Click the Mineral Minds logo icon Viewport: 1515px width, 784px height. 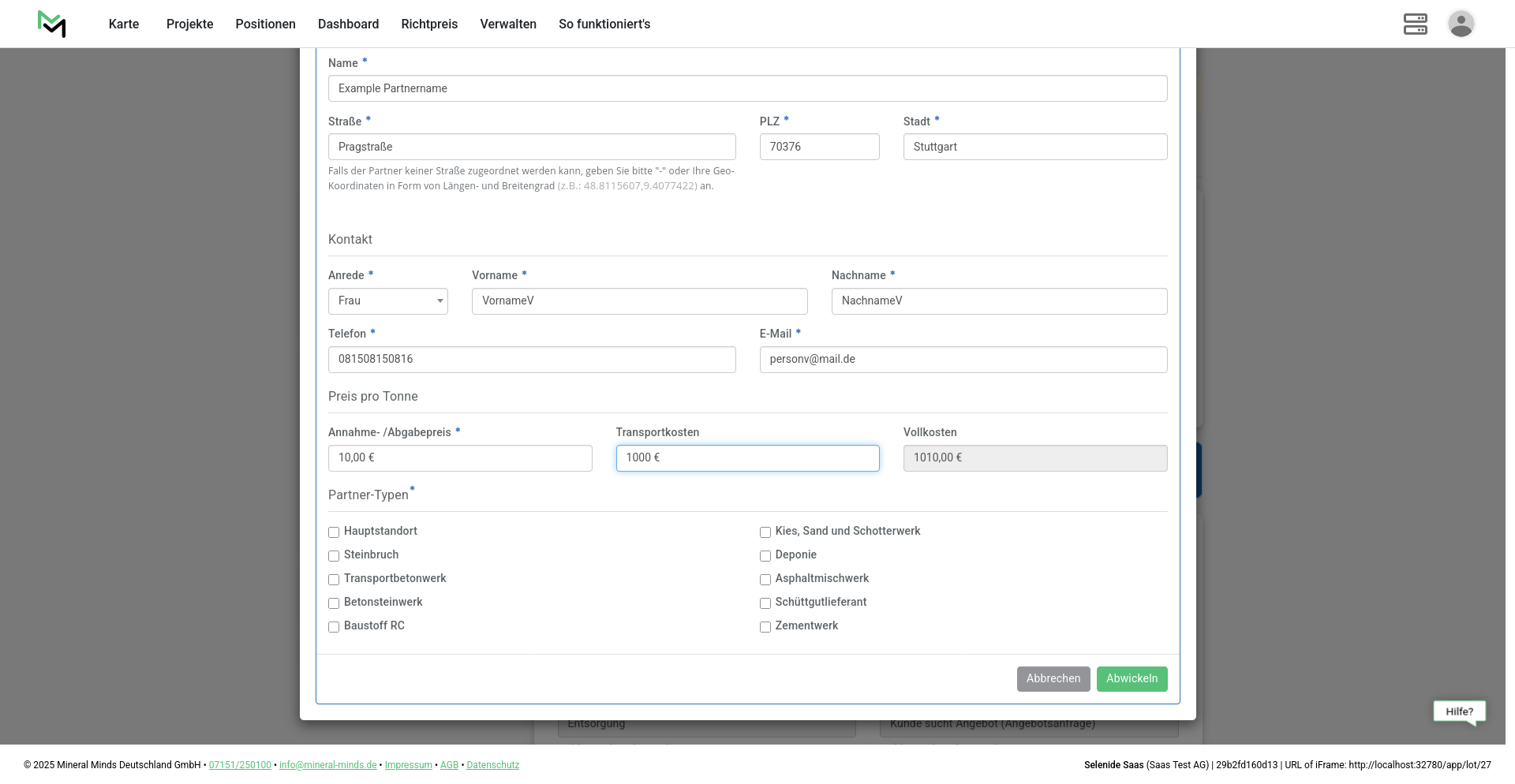click(51, 24)
